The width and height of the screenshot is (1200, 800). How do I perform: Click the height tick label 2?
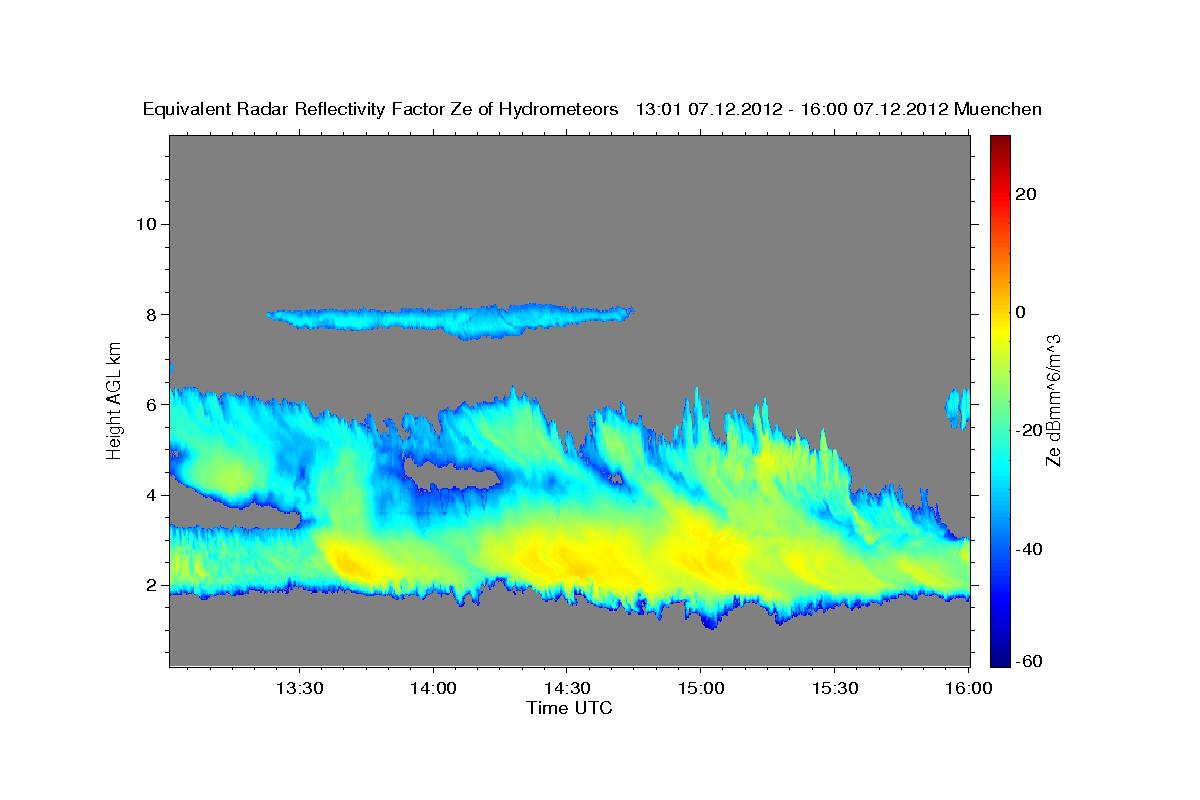151,585
